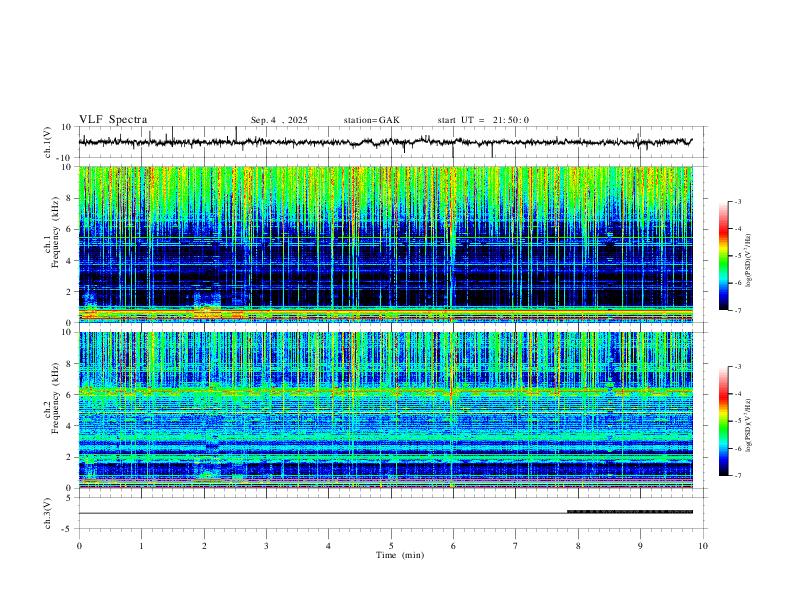The height and width of the screenshot is (612, 792).
Task: Click inside the ch.2 spectrogram panel
Action: [386, 410]
